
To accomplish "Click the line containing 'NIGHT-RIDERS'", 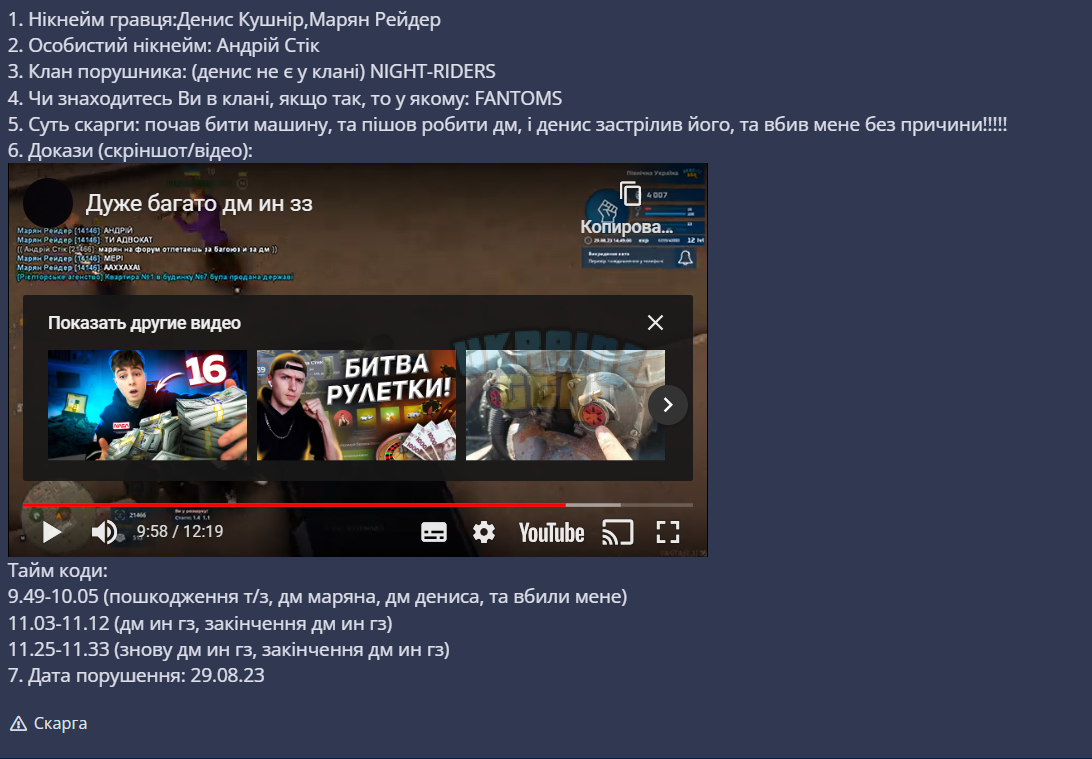I will click(251, 72).
